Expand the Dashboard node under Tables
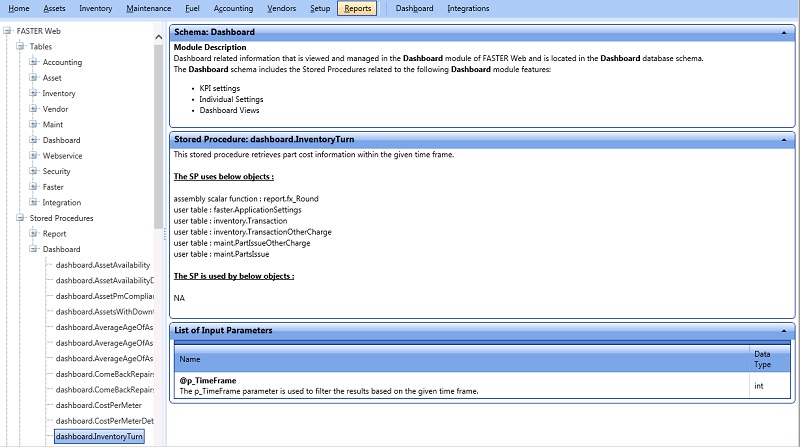 pyautogui.click(x=33, y=140)
